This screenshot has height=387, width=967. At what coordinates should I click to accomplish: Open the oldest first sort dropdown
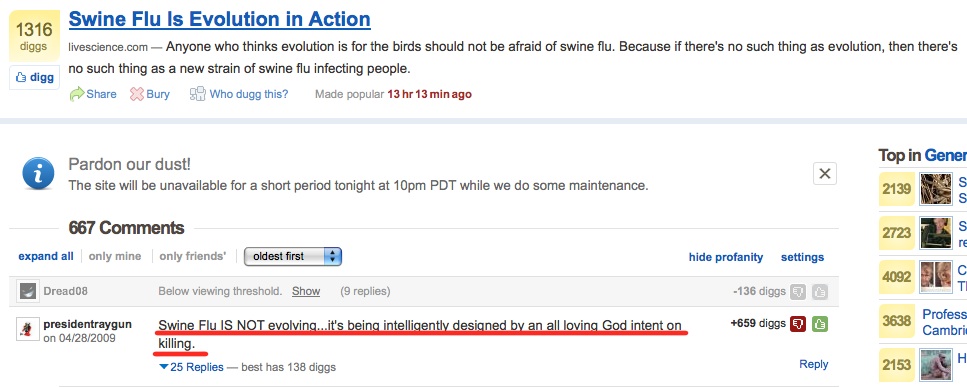pyautogui.click(x=293, y=256)
